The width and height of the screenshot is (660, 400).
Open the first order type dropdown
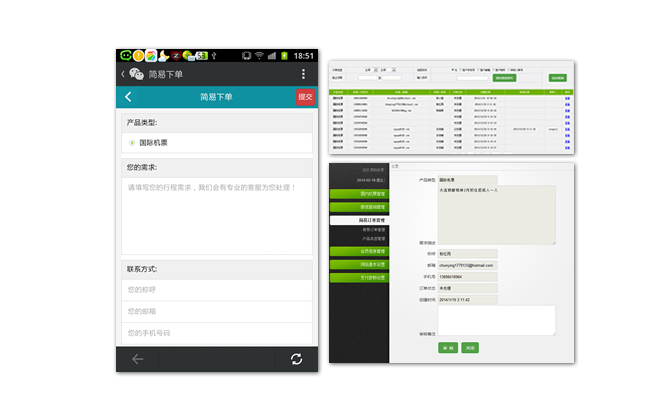(x=371, y=70)
